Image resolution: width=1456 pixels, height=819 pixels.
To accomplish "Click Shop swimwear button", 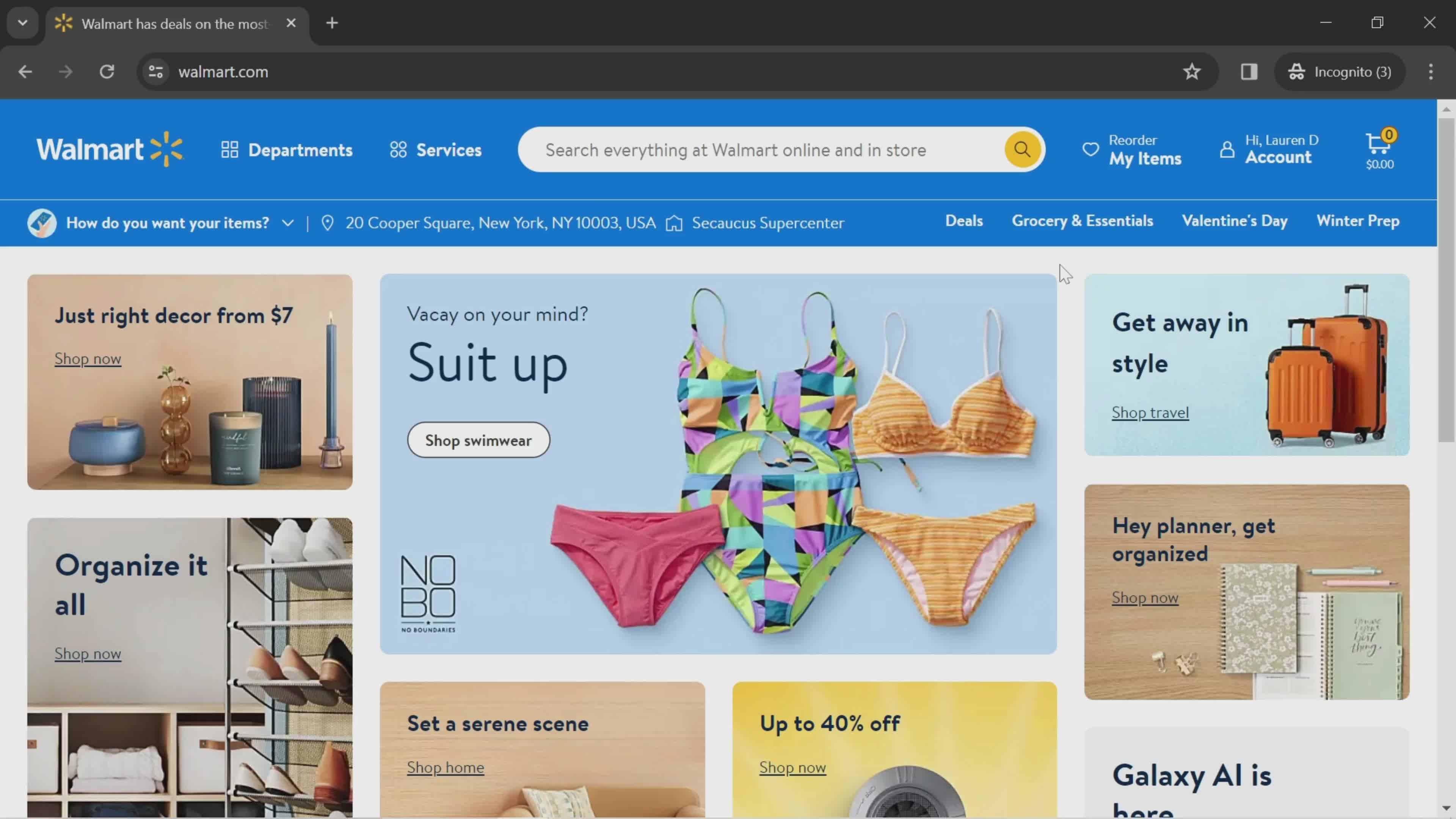I will point(478,440).
